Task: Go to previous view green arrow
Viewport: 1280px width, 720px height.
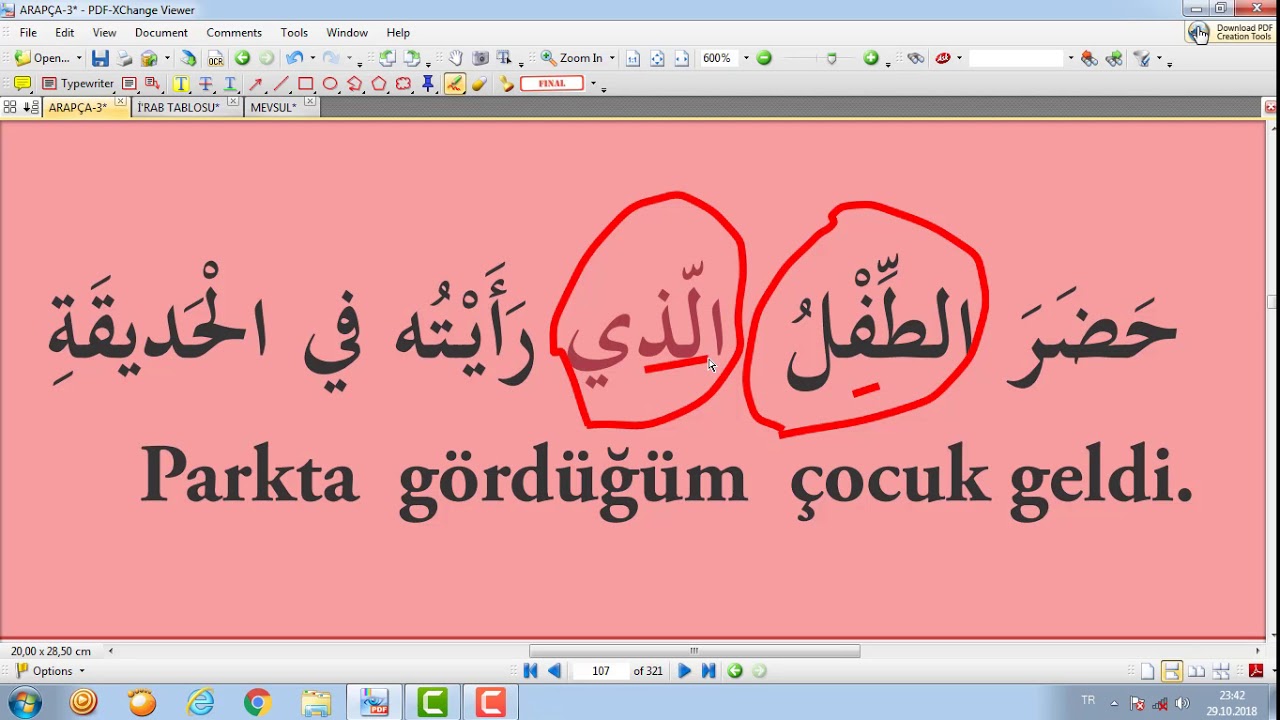Action: click(242, 58)
